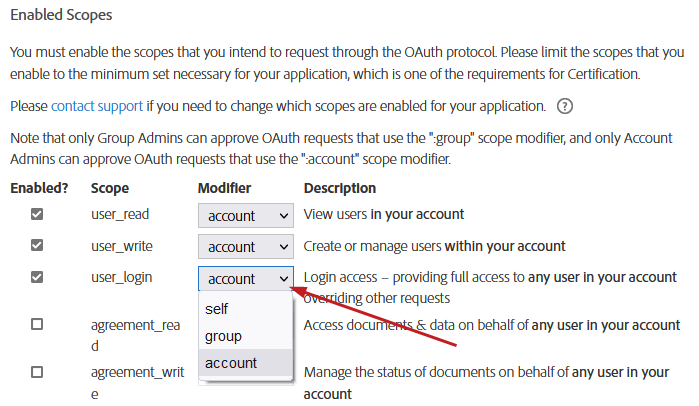Click the Scope column header
The height and width of the screenshot is (406, 699).
pyautogui.click(x=110, y=188)
